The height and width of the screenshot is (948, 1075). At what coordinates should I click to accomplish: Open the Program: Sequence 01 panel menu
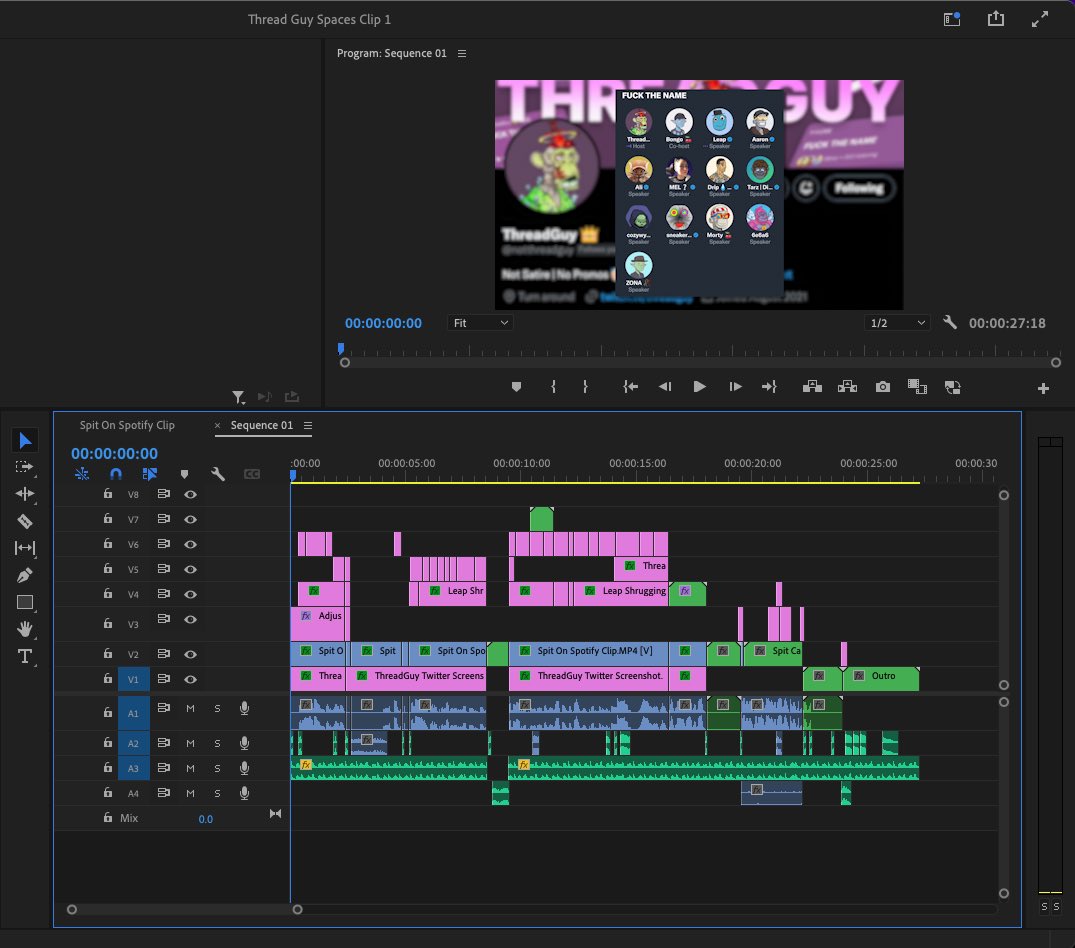point(462,53)
